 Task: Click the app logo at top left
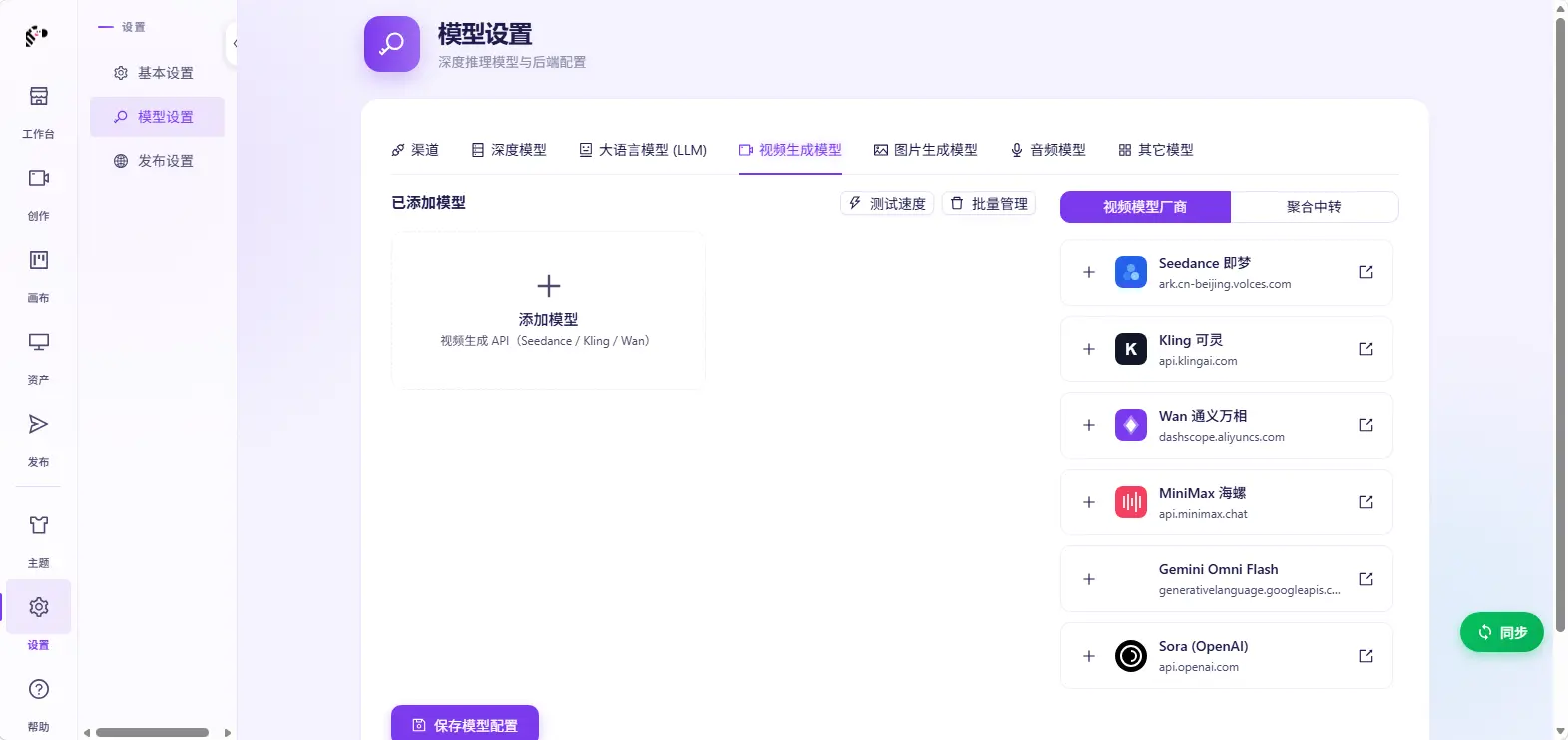click(x=36, y=36)
